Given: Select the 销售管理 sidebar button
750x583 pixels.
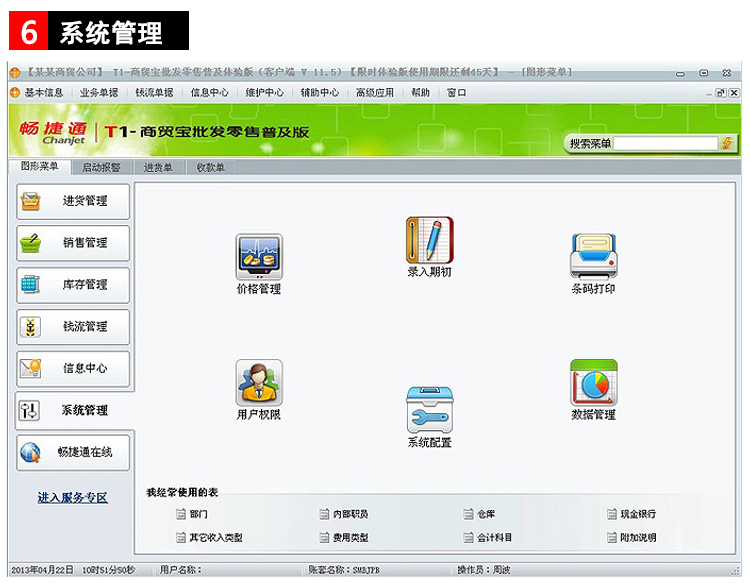Looking at the screenshot, I should (x=73, y=243).
